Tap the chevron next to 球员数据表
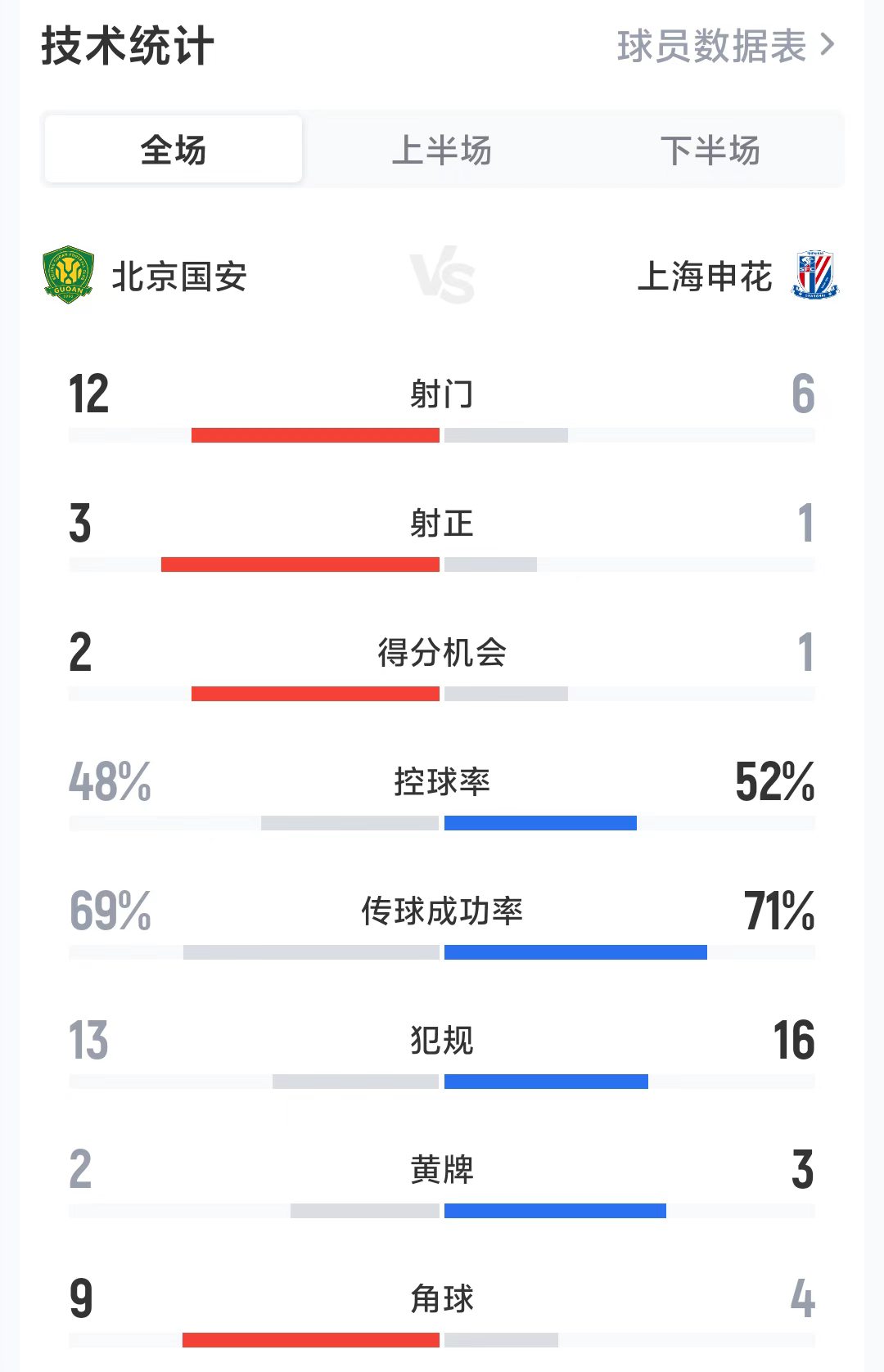 (x=828, y=45)
